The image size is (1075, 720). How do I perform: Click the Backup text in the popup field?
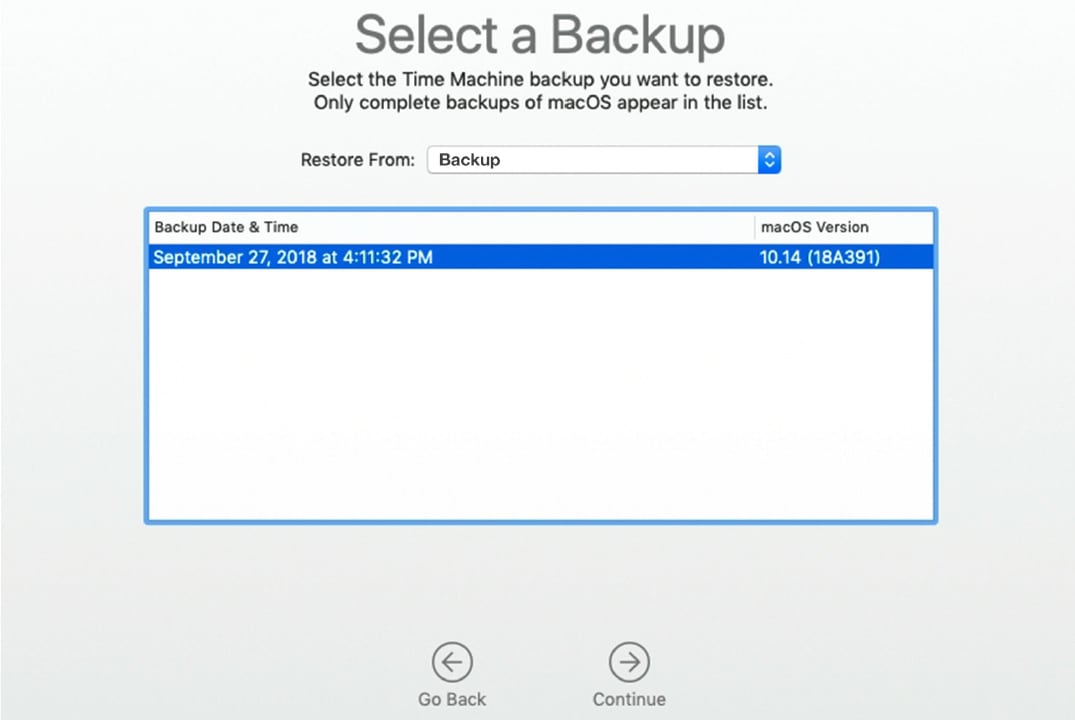(470, 159)
